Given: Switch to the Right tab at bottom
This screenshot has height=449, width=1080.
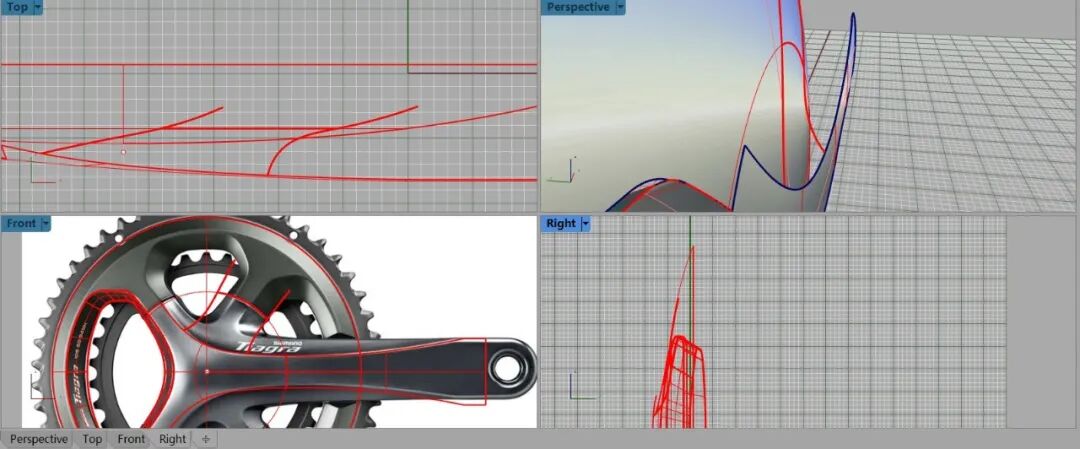Looking at the screenshot, I should (x=172, y=439).
